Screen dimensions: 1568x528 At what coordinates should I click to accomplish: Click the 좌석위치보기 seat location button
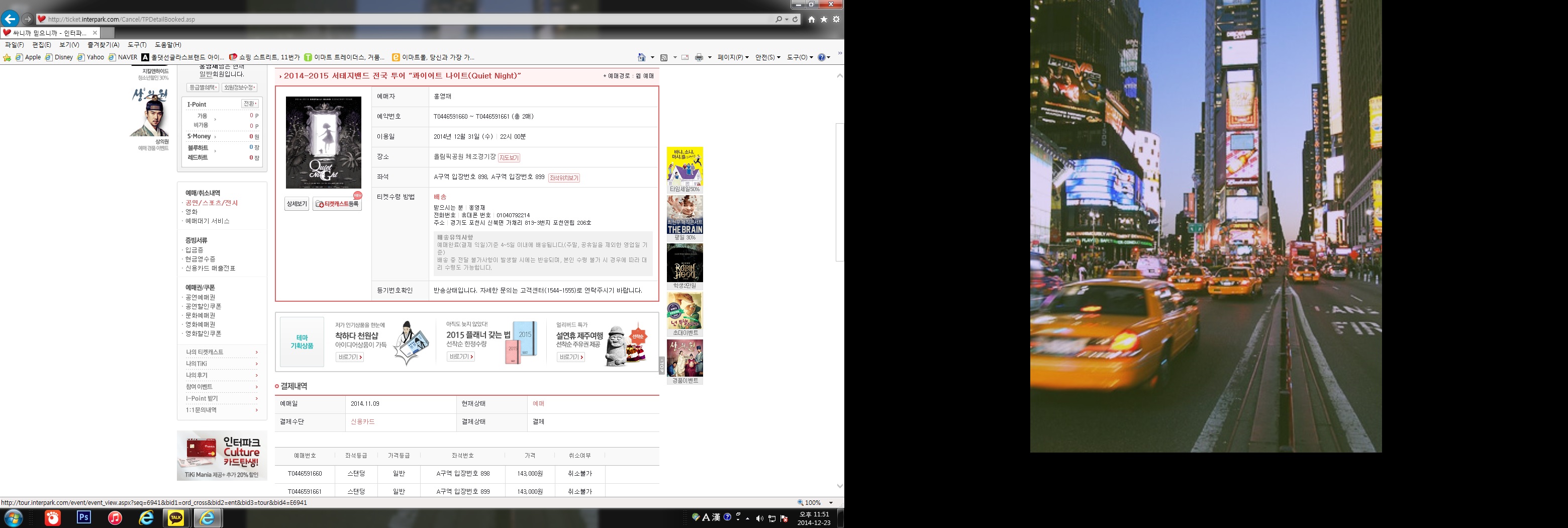(x=564, y=178)
